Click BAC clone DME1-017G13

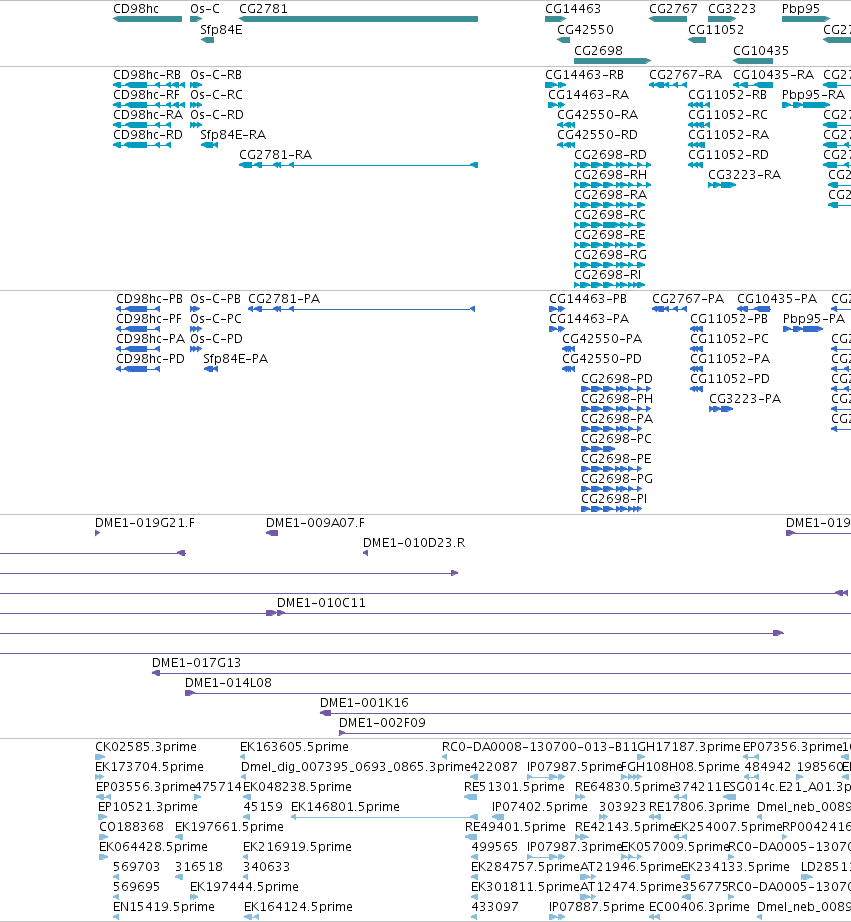501,673
